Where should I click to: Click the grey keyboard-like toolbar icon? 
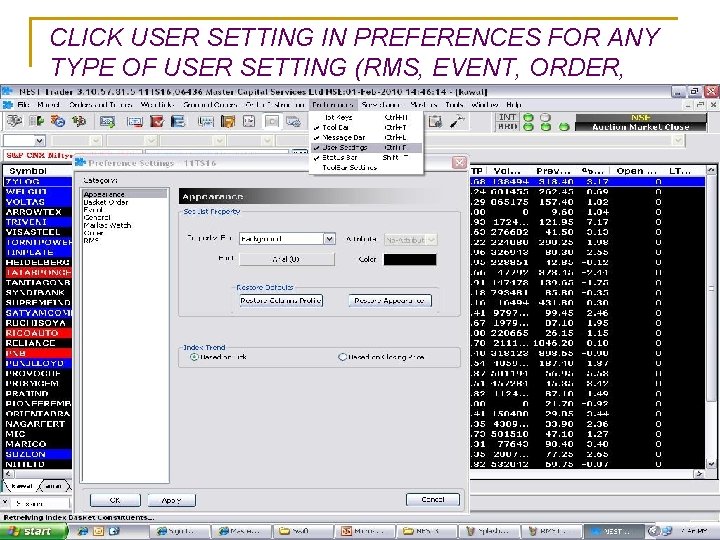[206, 122]
